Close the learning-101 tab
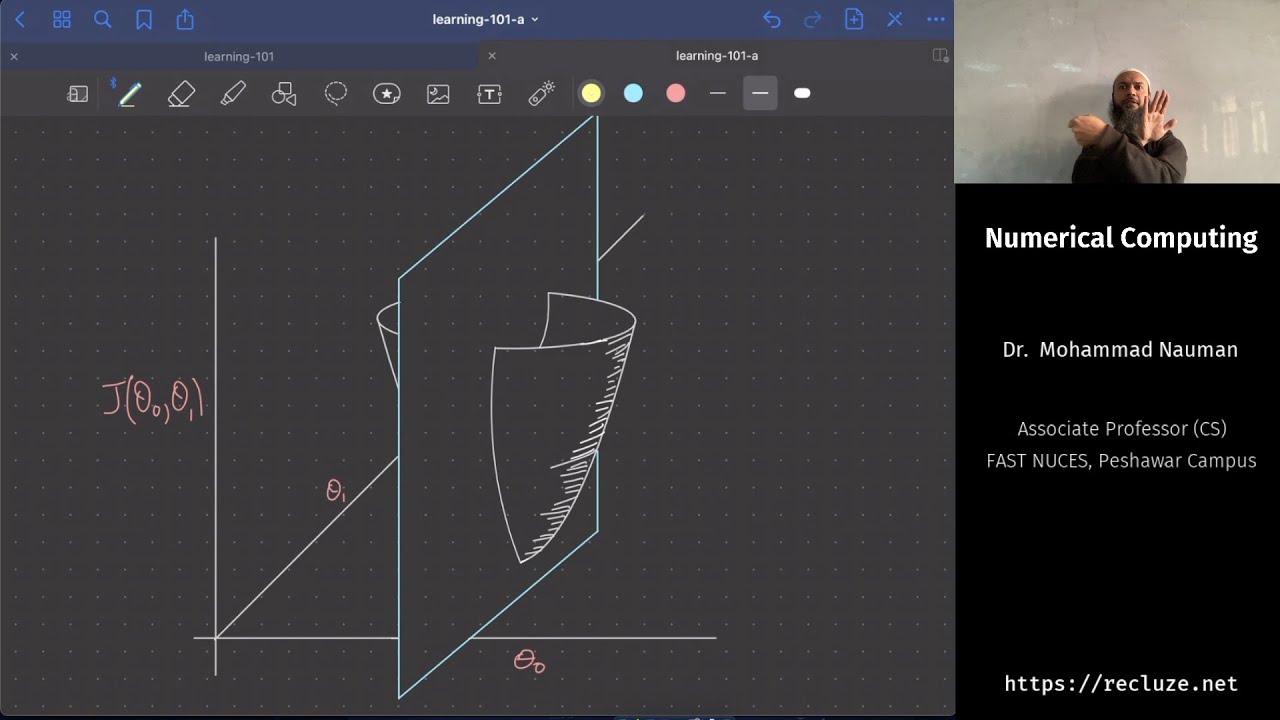This screenshot has height=720, width=1280. coord(14,57)
